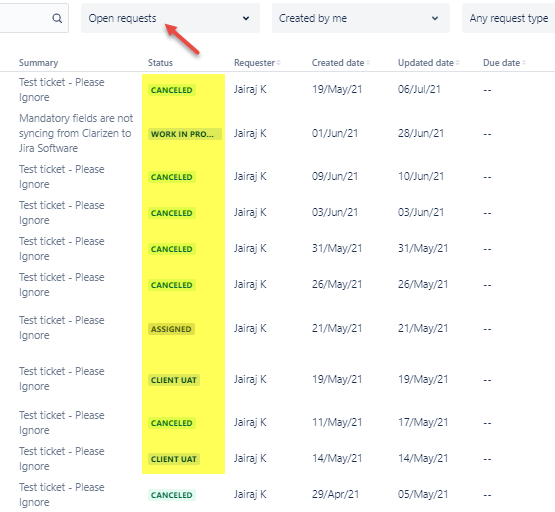Open the Any request type dropdown

[x=509, y=18]
